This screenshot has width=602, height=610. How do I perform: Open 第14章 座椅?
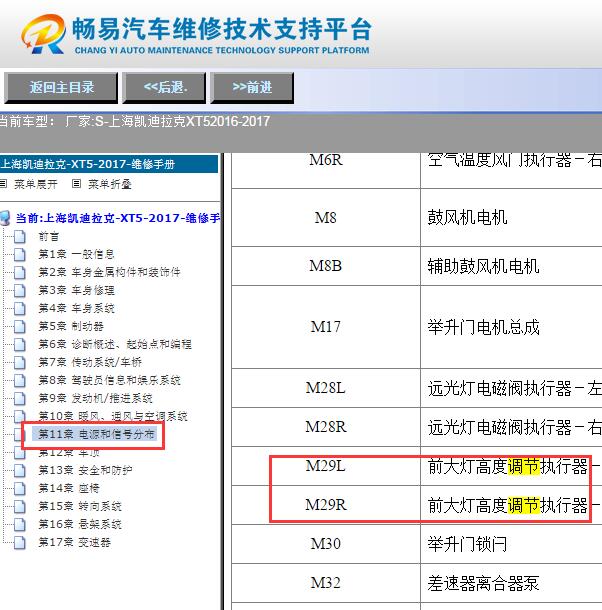[69, 488]
